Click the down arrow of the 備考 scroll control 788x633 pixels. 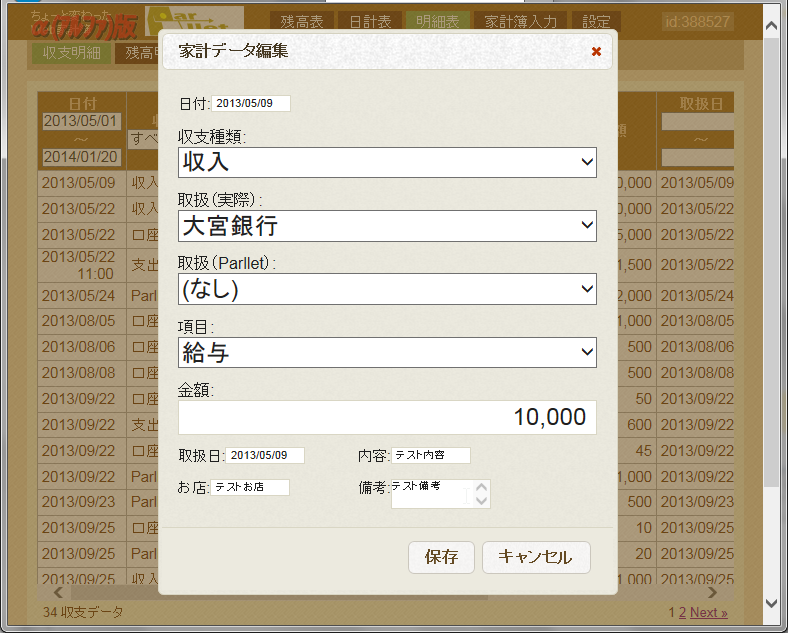pos(481,499)
